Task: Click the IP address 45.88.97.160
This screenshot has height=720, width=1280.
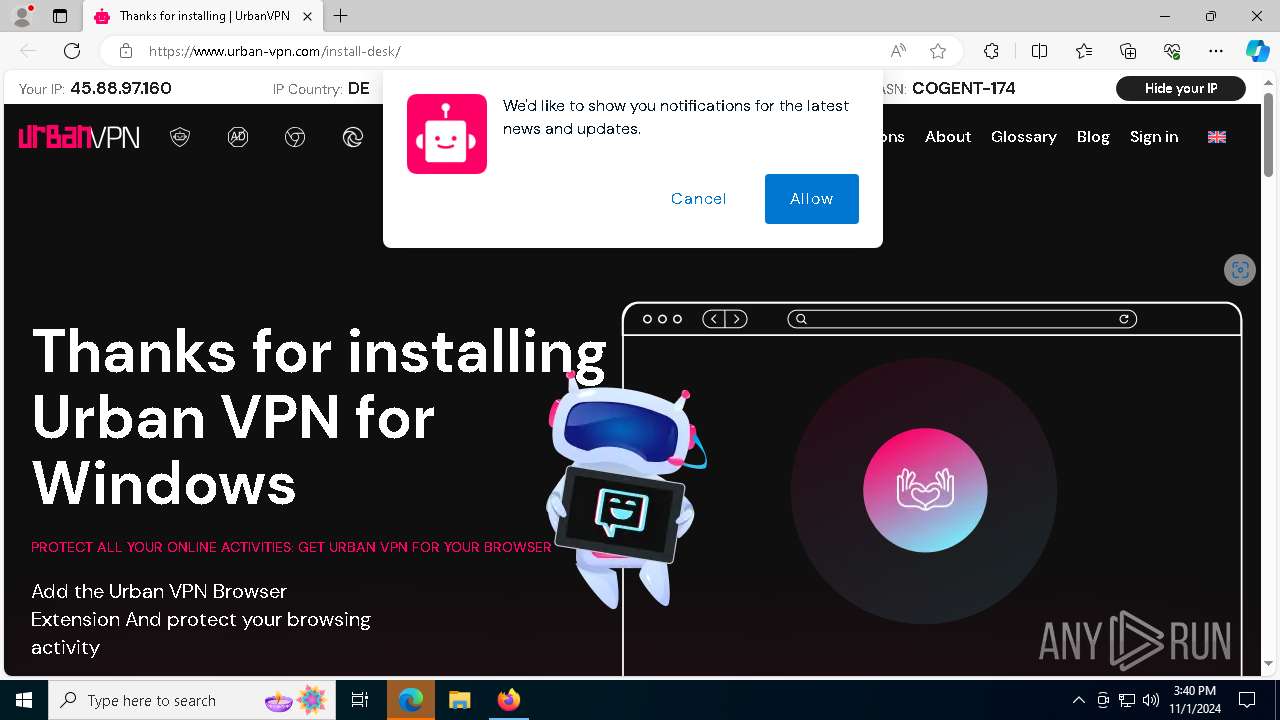Action: [x=121, y=88]
